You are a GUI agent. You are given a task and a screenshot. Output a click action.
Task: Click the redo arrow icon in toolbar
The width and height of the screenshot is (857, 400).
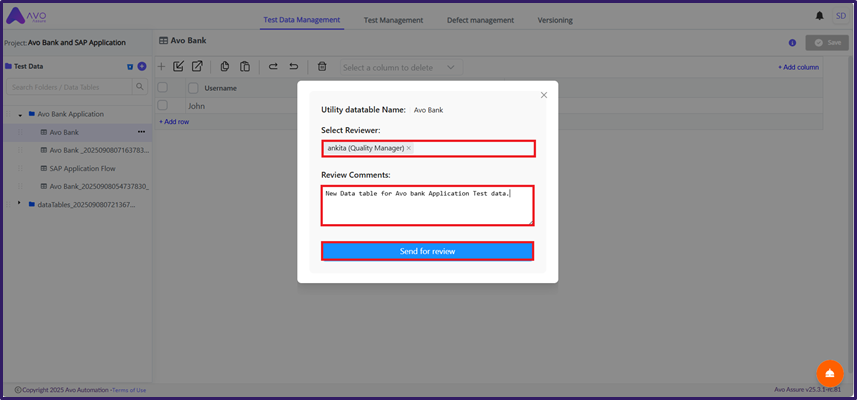(x=273, y=67)
